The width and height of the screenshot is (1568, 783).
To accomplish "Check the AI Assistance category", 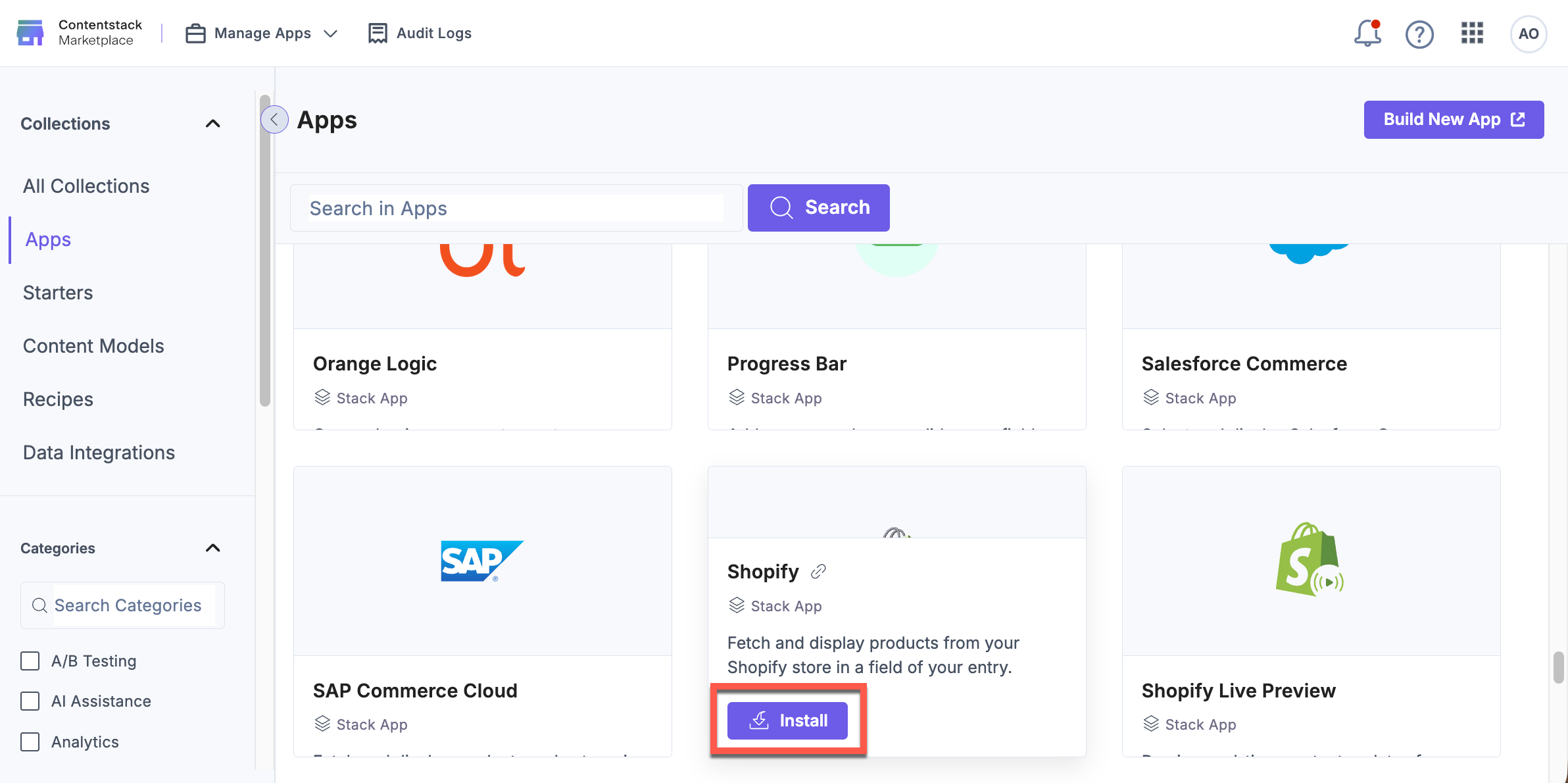I will pyautogui.click(x=30, y=701).
